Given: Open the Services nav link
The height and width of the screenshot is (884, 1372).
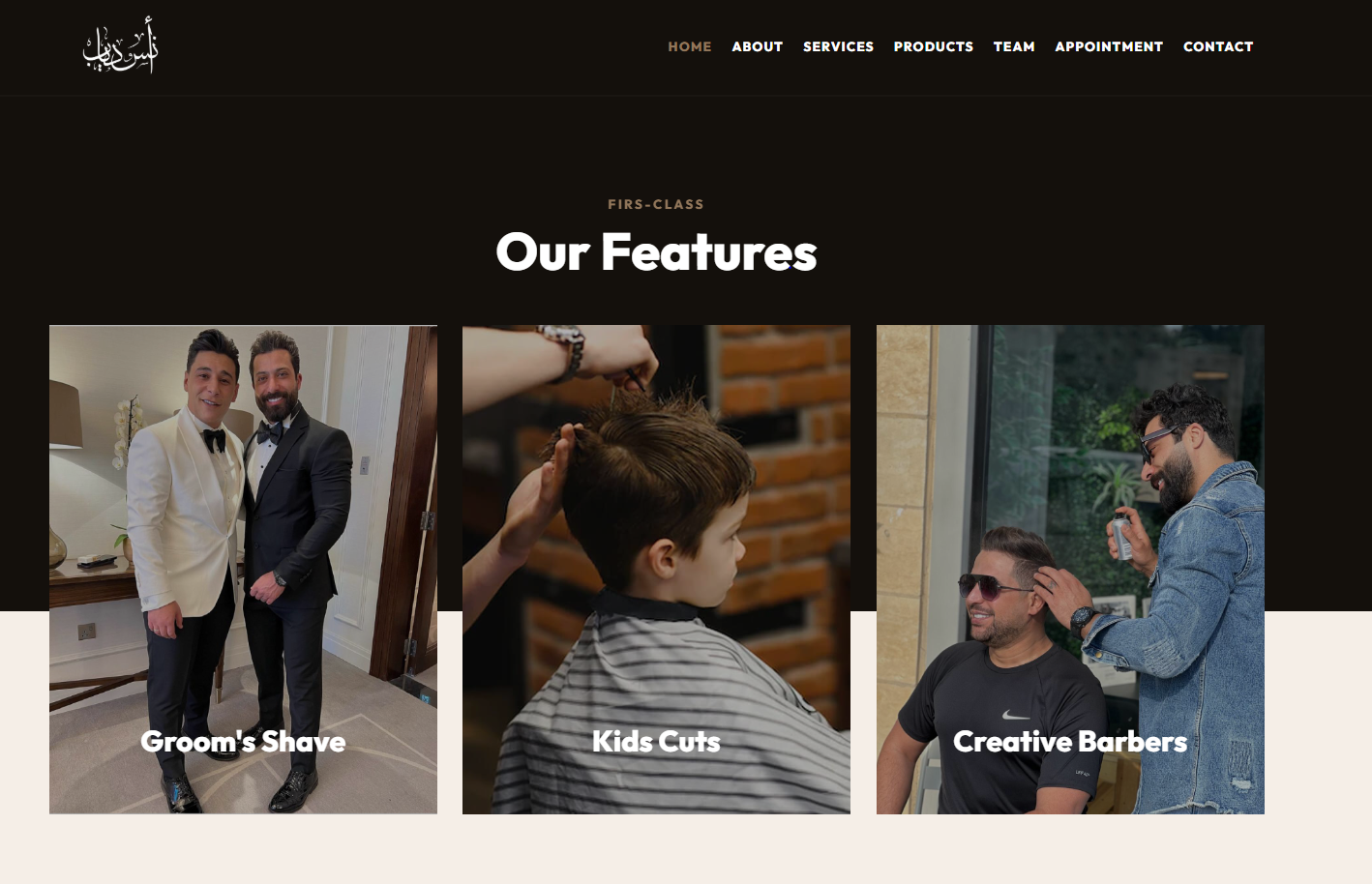Looking at the screenshot, I should (838, 46).
